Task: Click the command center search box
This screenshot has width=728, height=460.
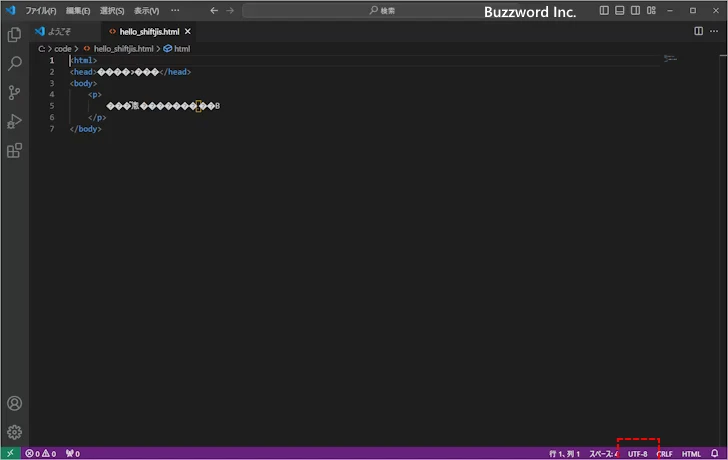Action: (381, 10)
